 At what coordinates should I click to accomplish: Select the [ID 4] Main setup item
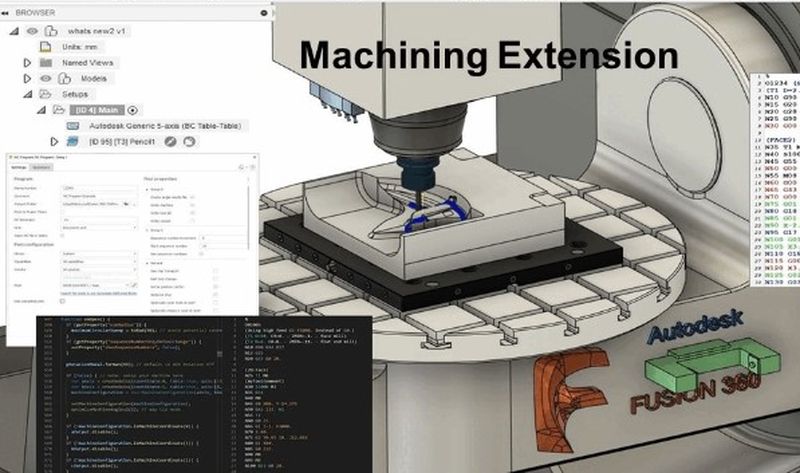tap(97, 110)
